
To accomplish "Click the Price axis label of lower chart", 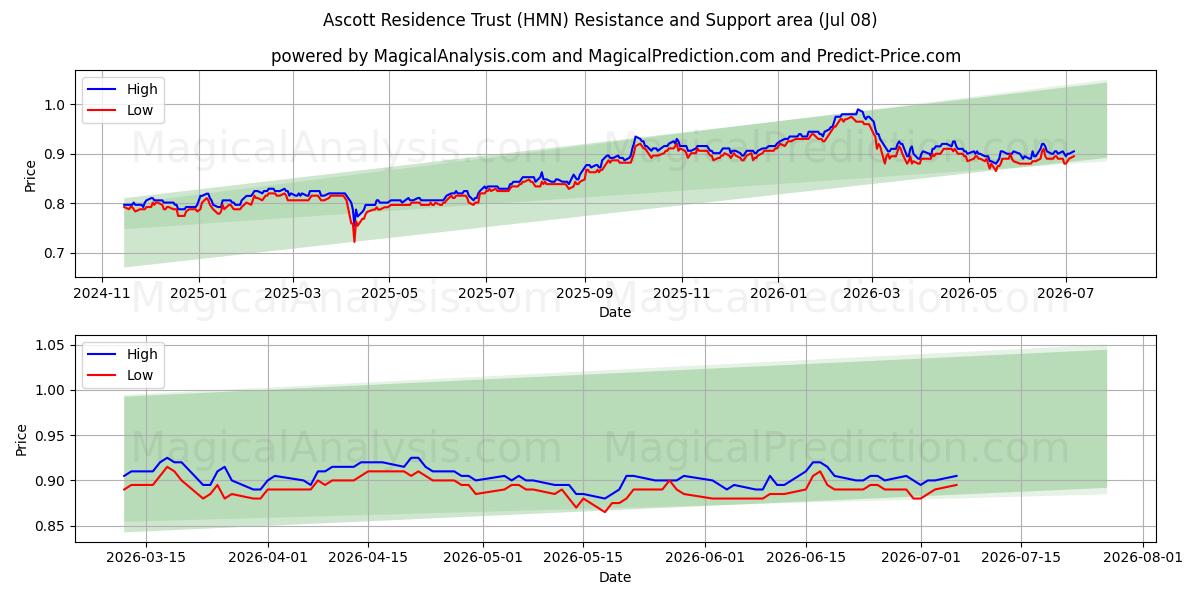I will click(x=22, y=439).
